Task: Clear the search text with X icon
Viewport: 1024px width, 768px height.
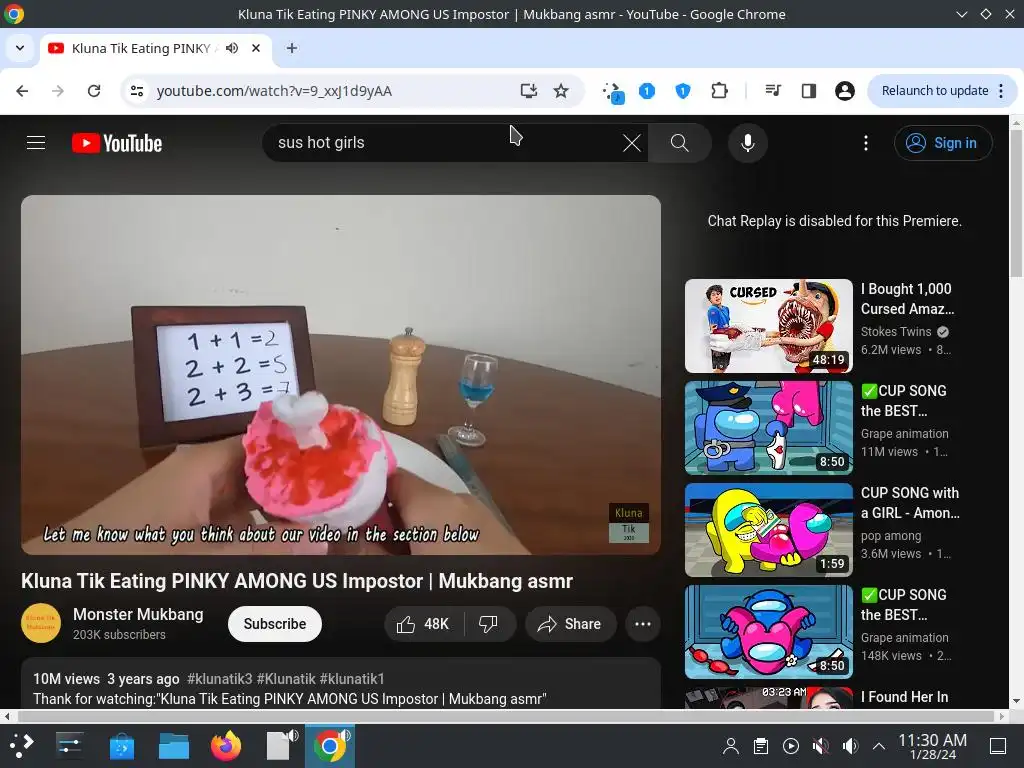Action: coord(632,142)
